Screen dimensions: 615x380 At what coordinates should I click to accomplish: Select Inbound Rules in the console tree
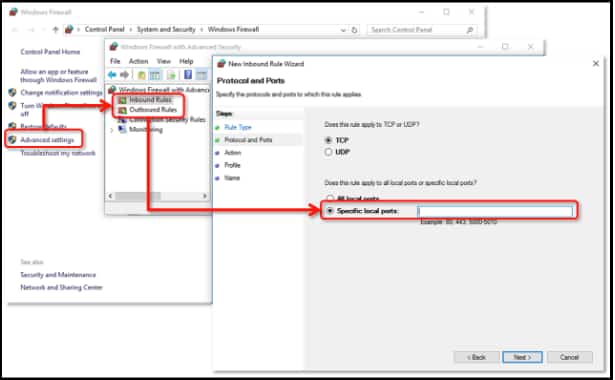150,100
